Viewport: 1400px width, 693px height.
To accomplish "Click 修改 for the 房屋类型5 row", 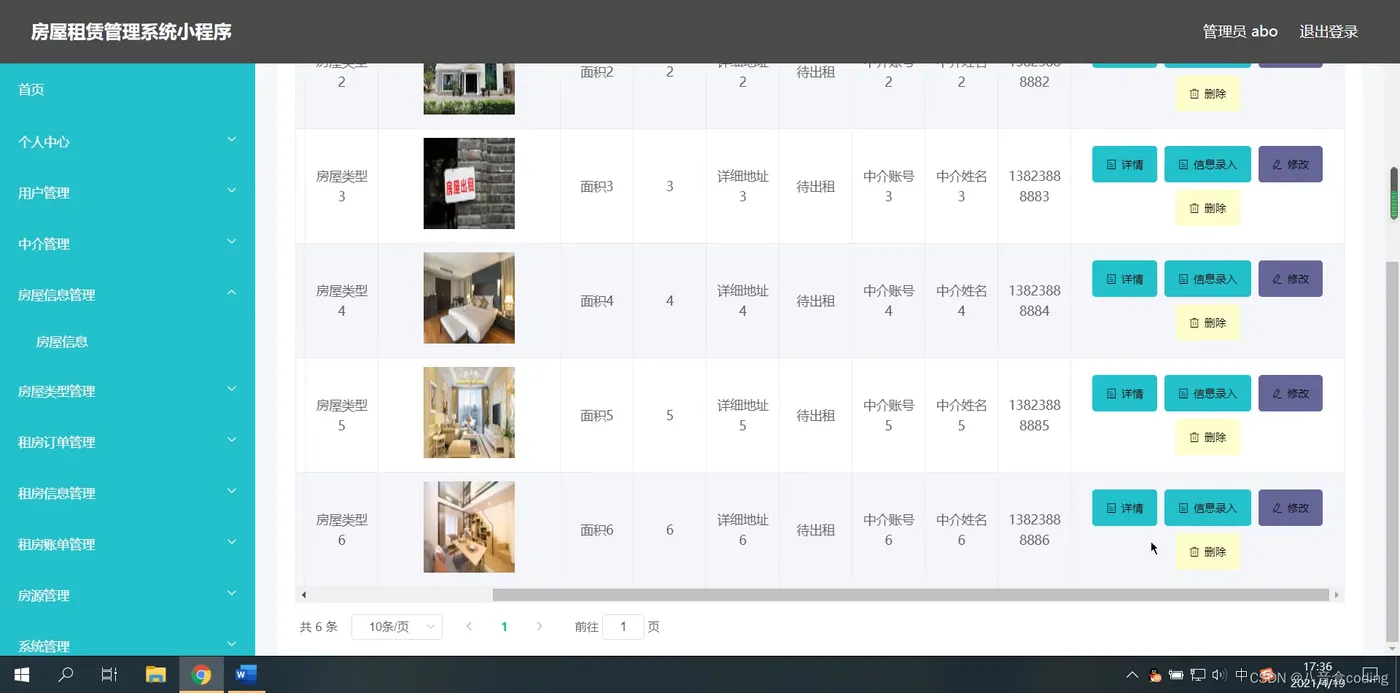I will click(1290, 393).
